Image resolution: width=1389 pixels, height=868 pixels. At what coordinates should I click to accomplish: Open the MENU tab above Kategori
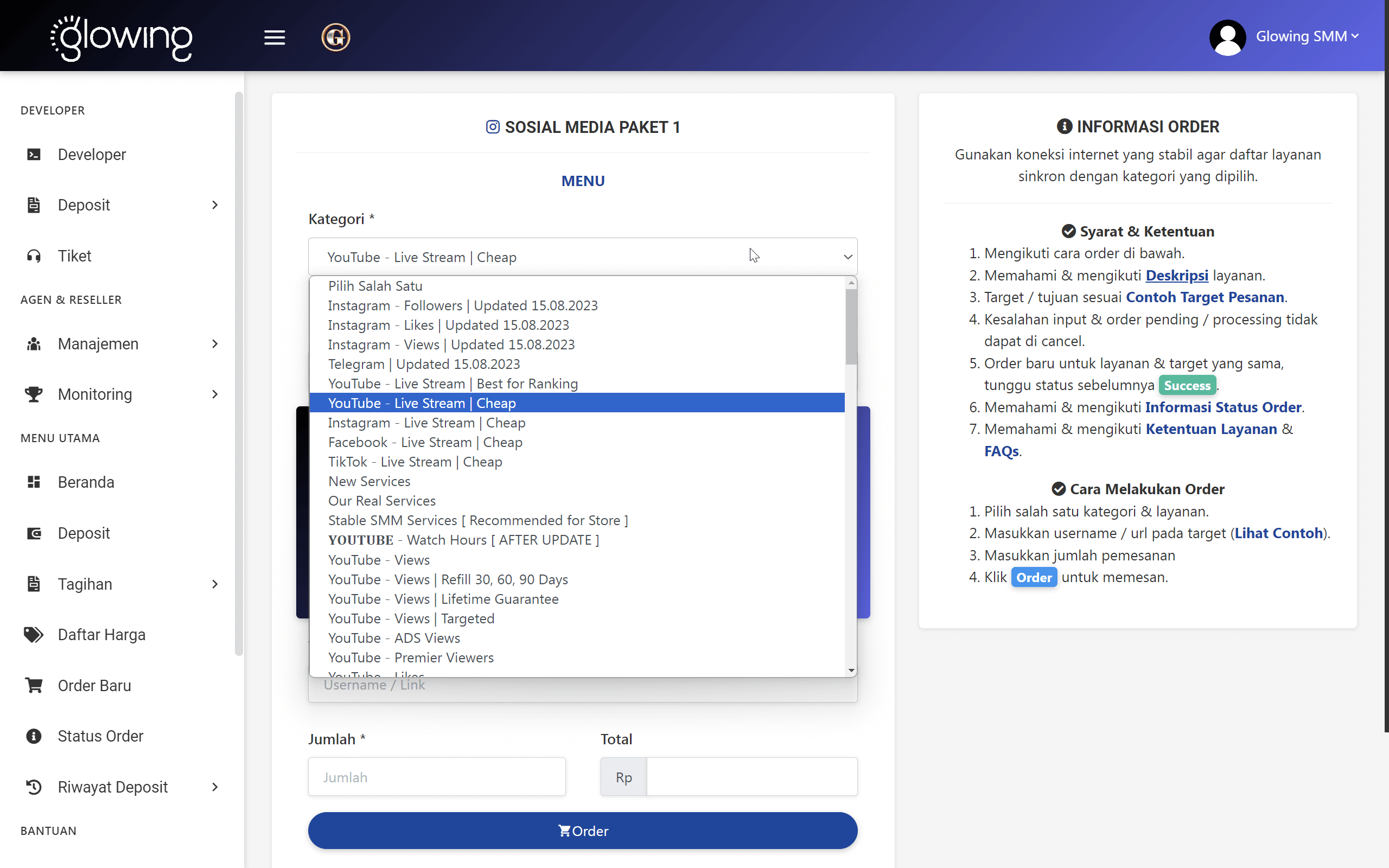coord(583,180)
